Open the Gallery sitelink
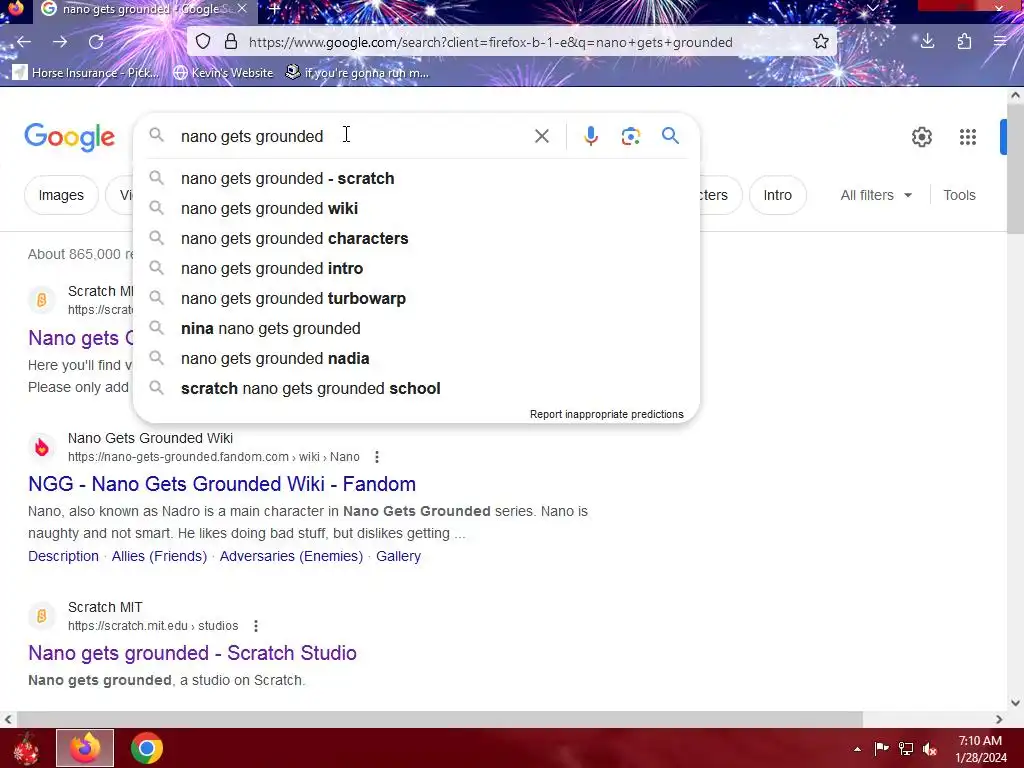The image size is (1024, 768). pos(398,556)
